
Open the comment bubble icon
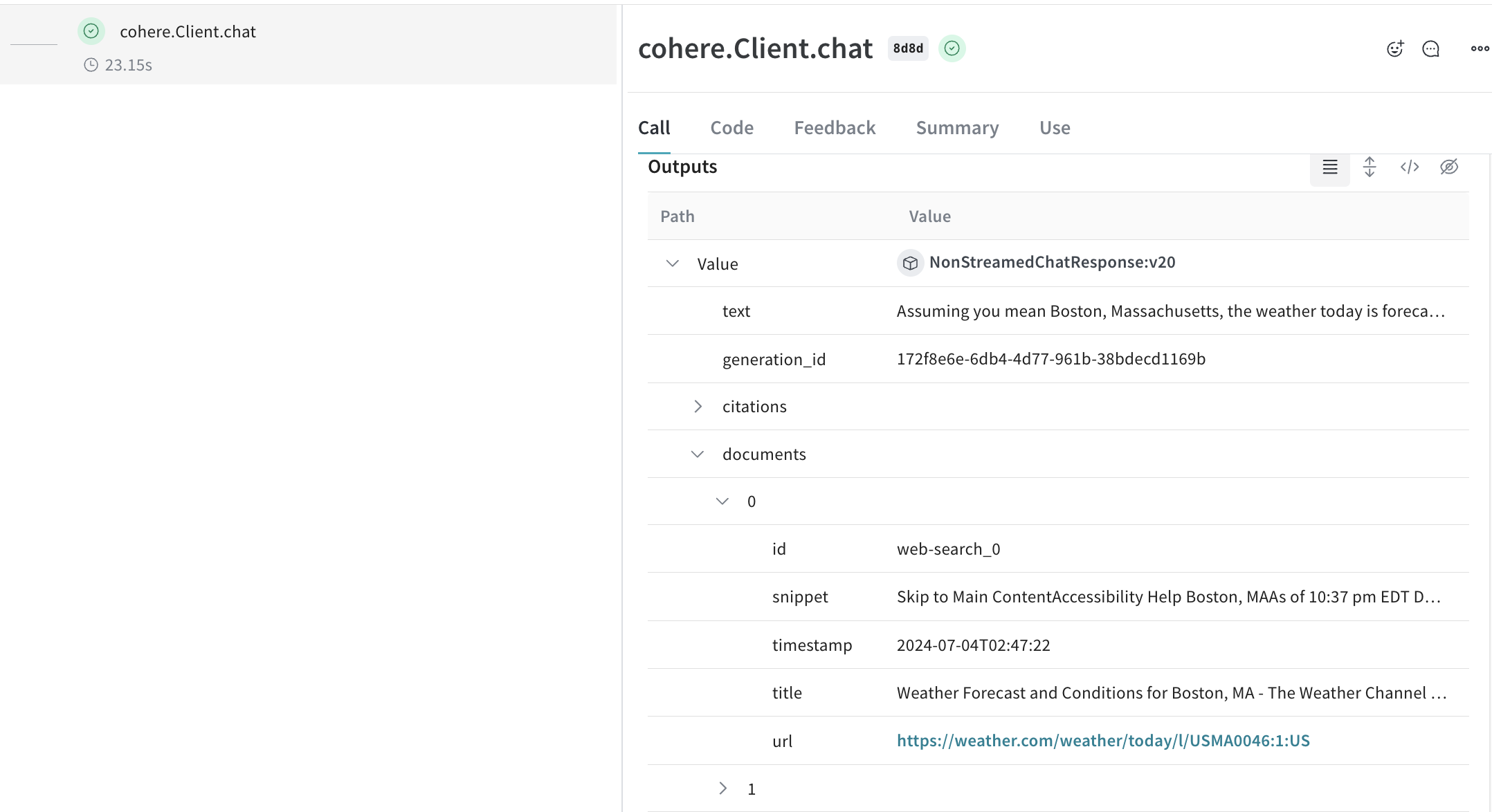pyautogui.click(x=1430, y=48)
